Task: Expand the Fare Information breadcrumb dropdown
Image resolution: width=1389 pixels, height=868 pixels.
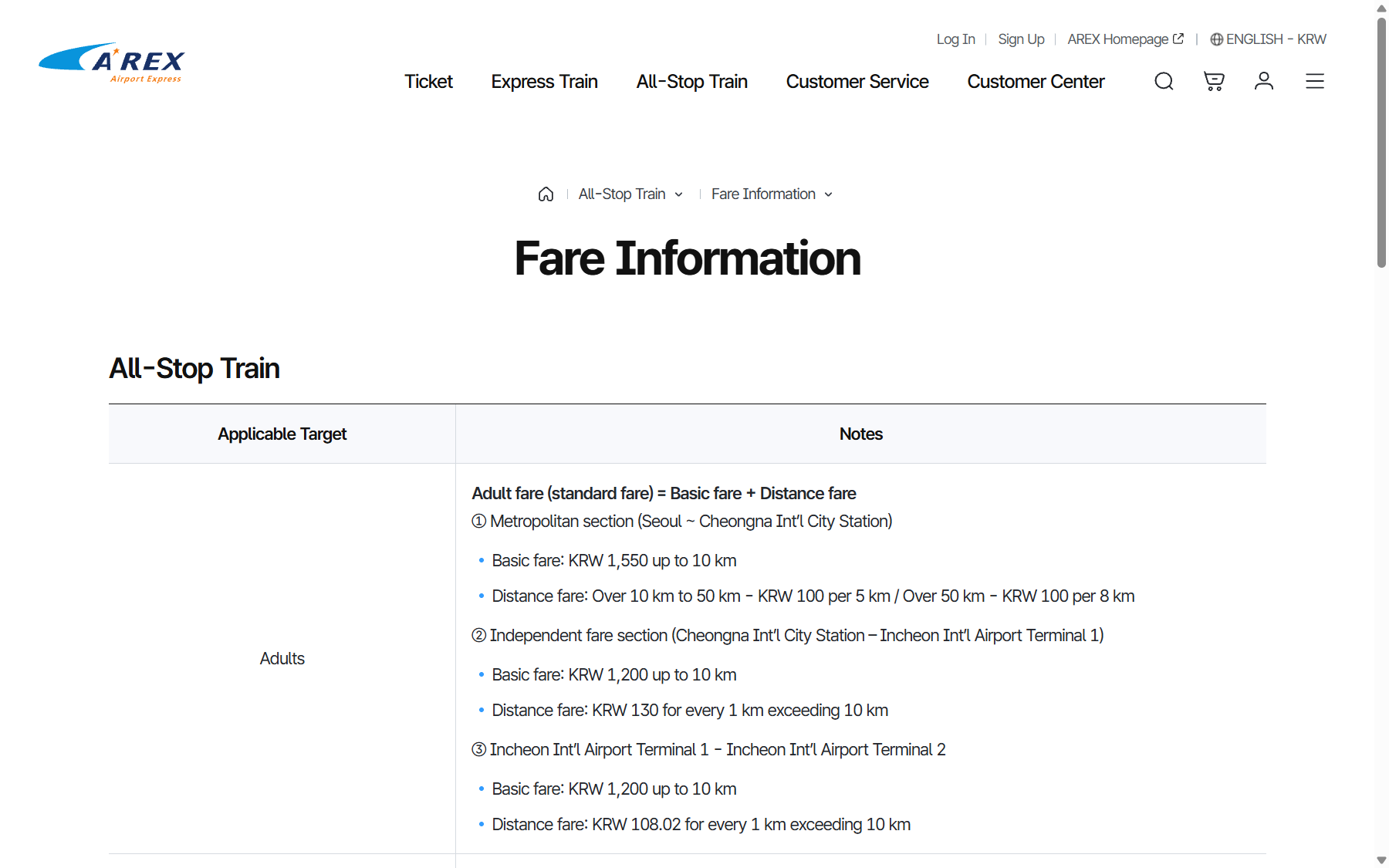Action: click(772, 194)
